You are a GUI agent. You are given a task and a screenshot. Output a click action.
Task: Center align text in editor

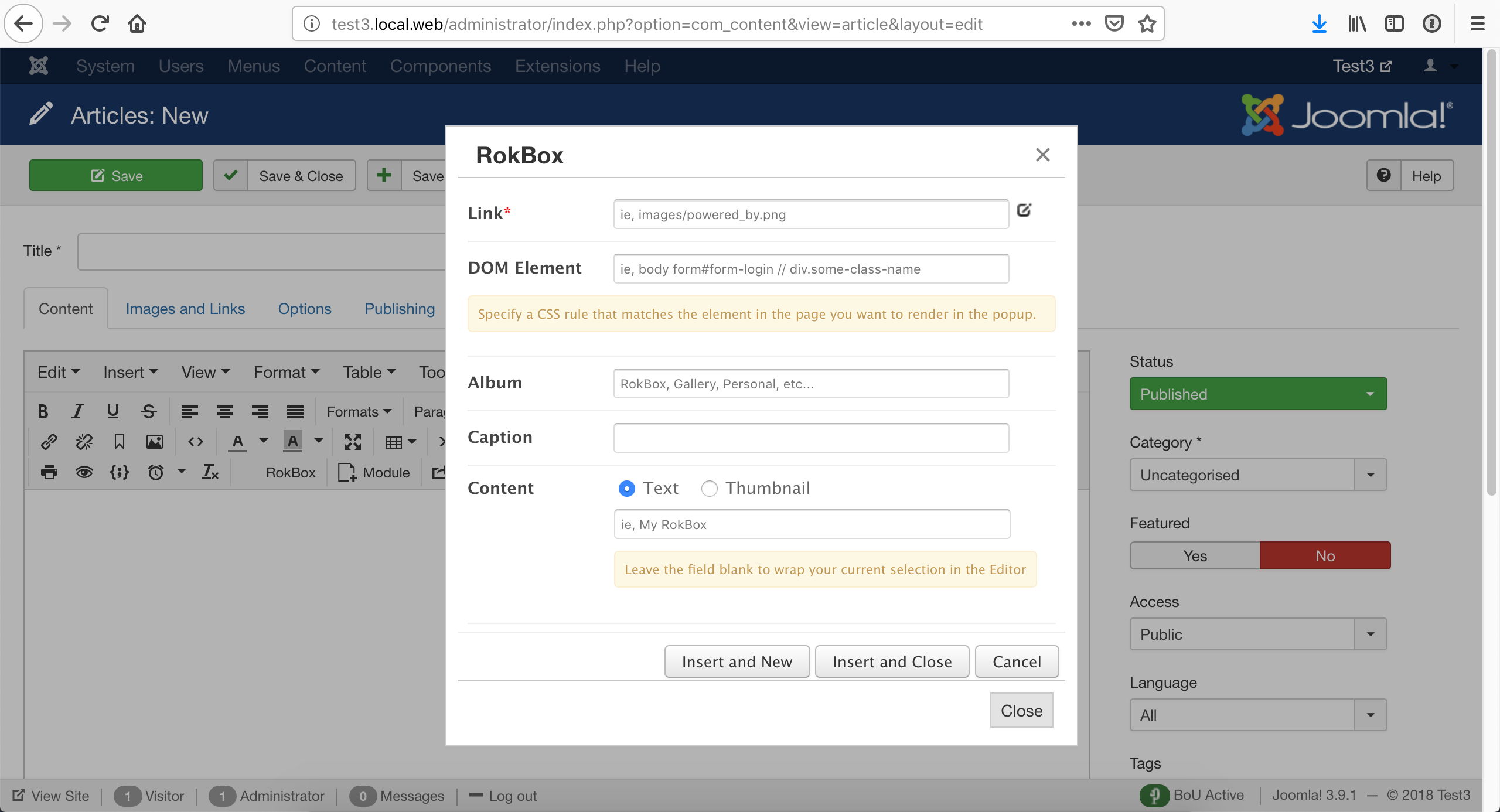click(224, 411)
